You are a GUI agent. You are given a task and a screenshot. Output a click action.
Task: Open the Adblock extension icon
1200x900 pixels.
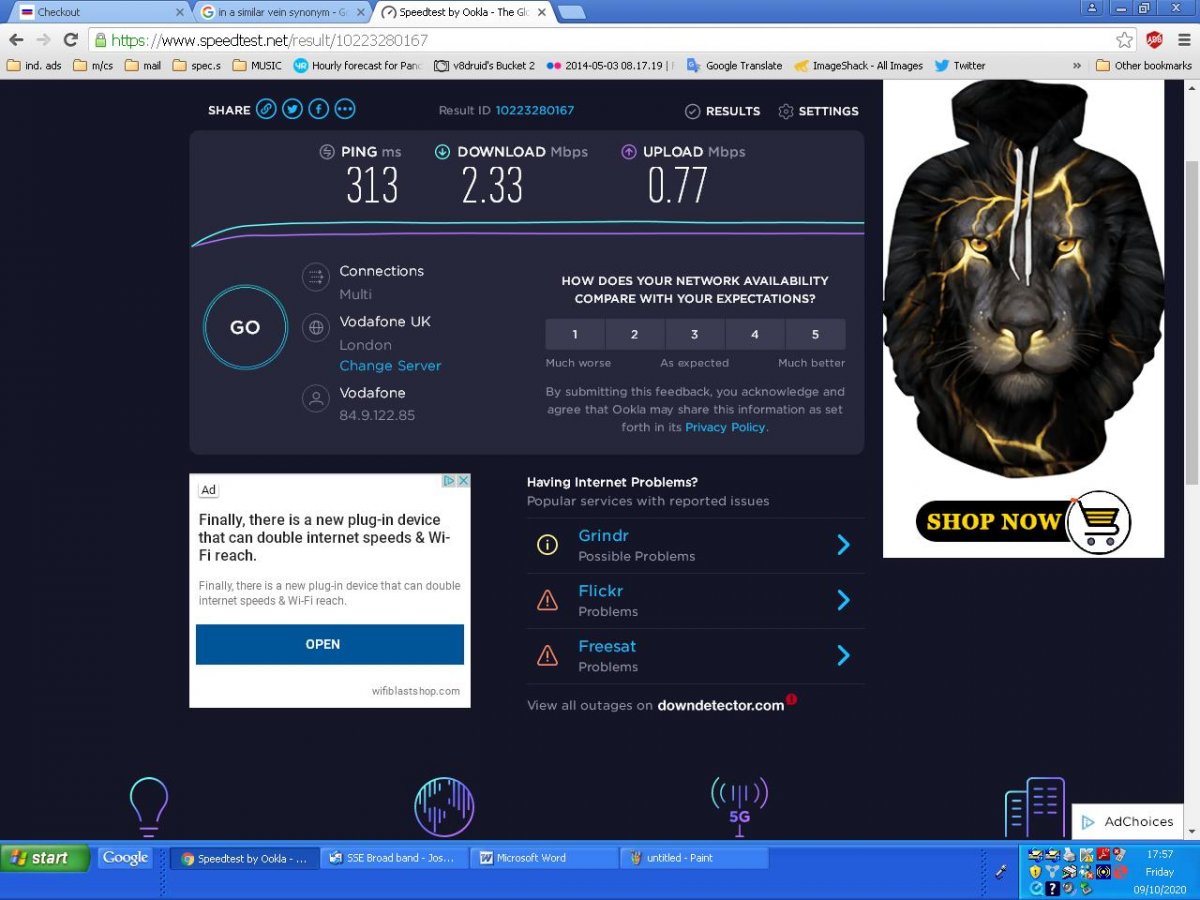coord(1154,40)
